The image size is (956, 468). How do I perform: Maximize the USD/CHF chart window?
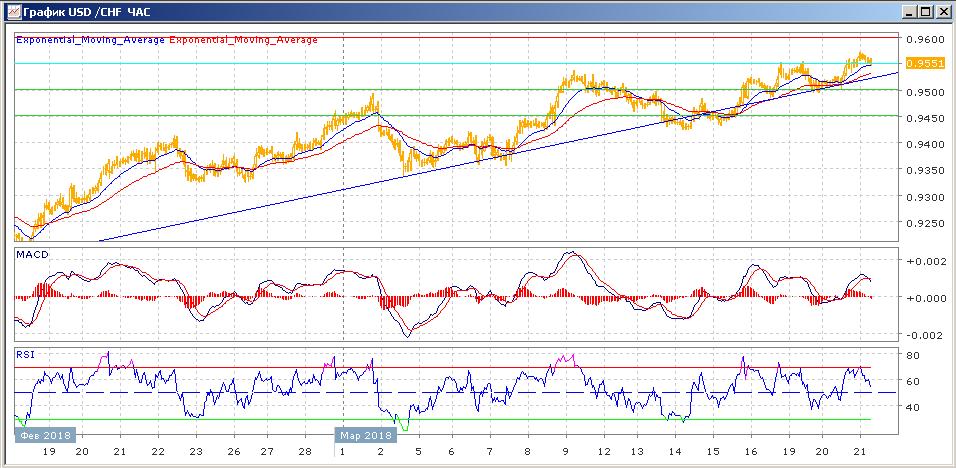tap(926, 11)
